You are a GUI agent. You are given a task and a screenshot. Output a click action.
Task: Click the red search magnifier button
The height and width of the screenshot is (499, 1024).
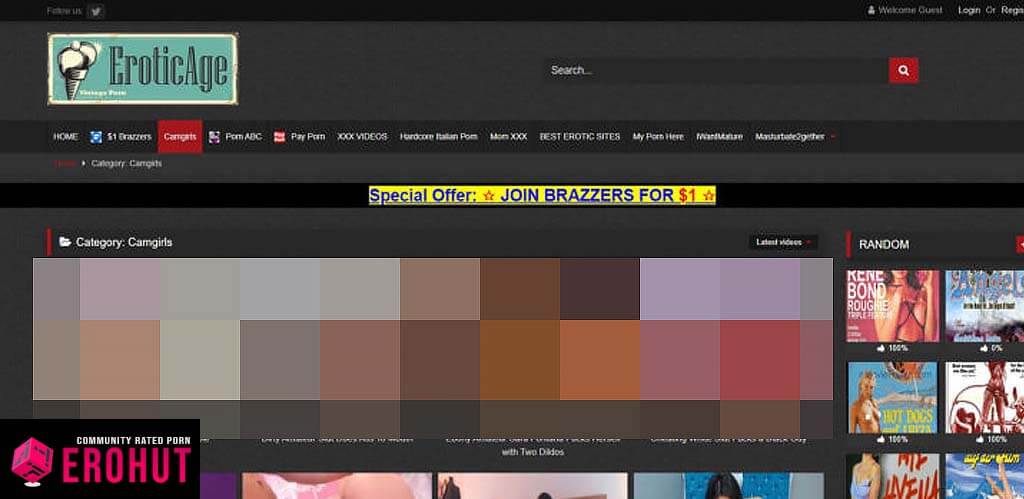click(x=903, y=71)
